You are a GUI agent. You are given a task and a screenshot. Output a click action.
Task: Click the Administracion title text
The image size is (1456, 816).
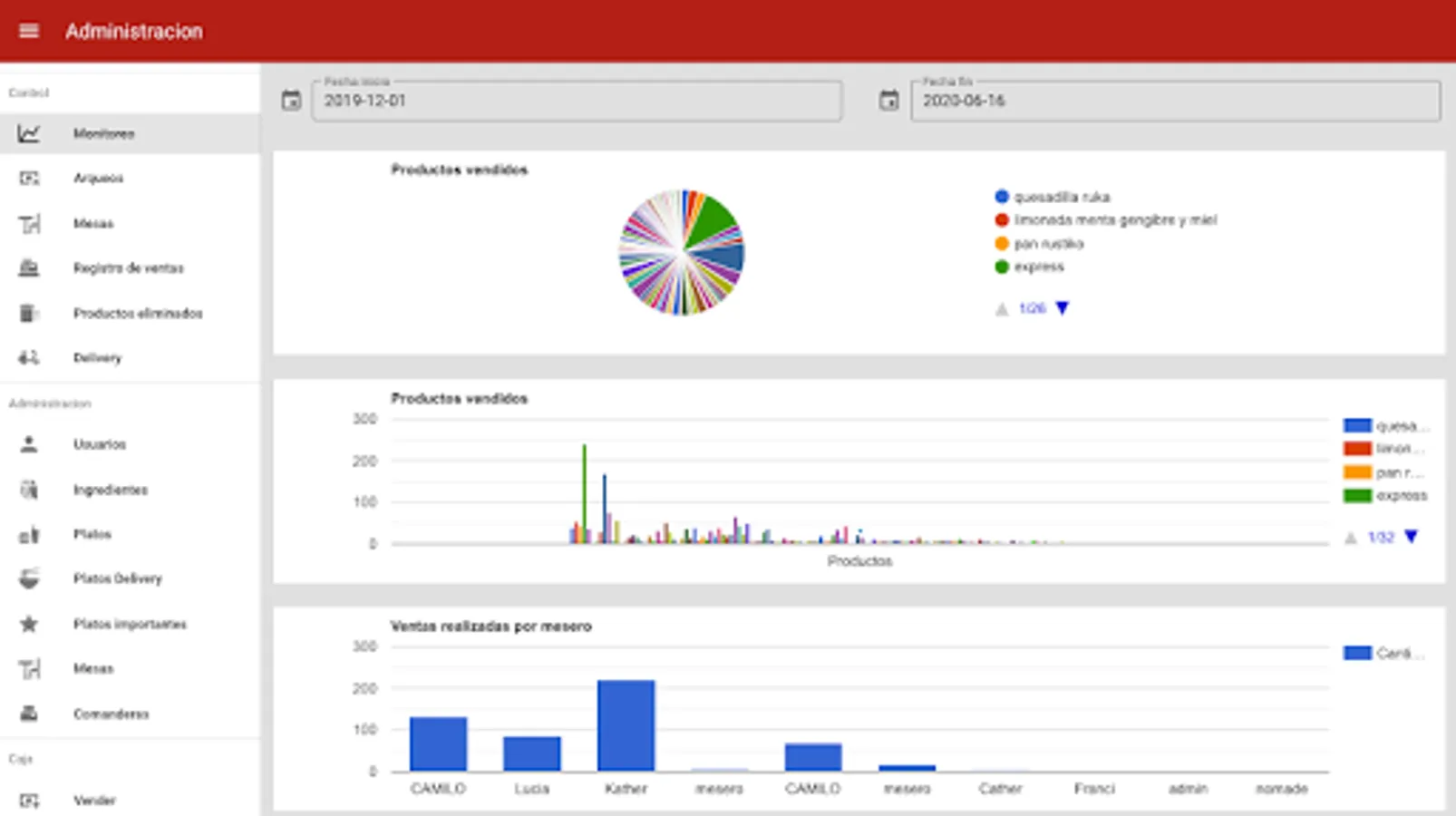pyautogui.click(x=134, y=31)
